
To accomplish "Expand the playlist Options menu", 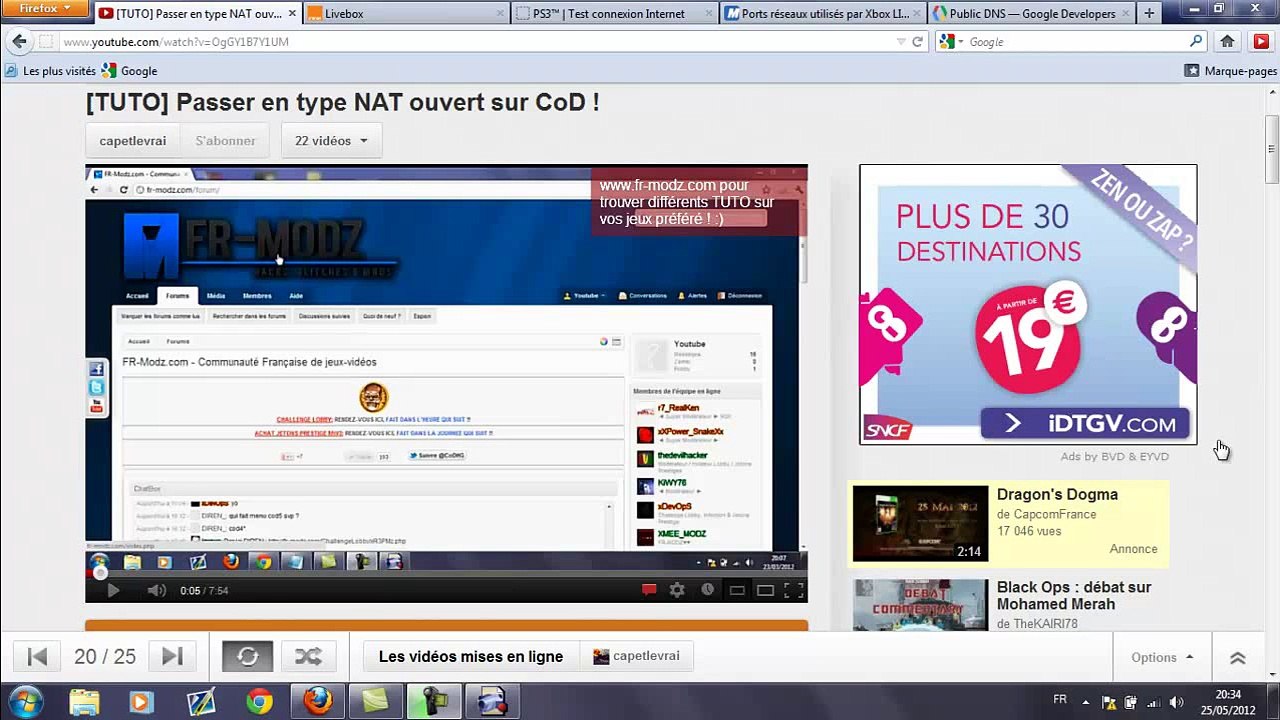I will 1162,657.
